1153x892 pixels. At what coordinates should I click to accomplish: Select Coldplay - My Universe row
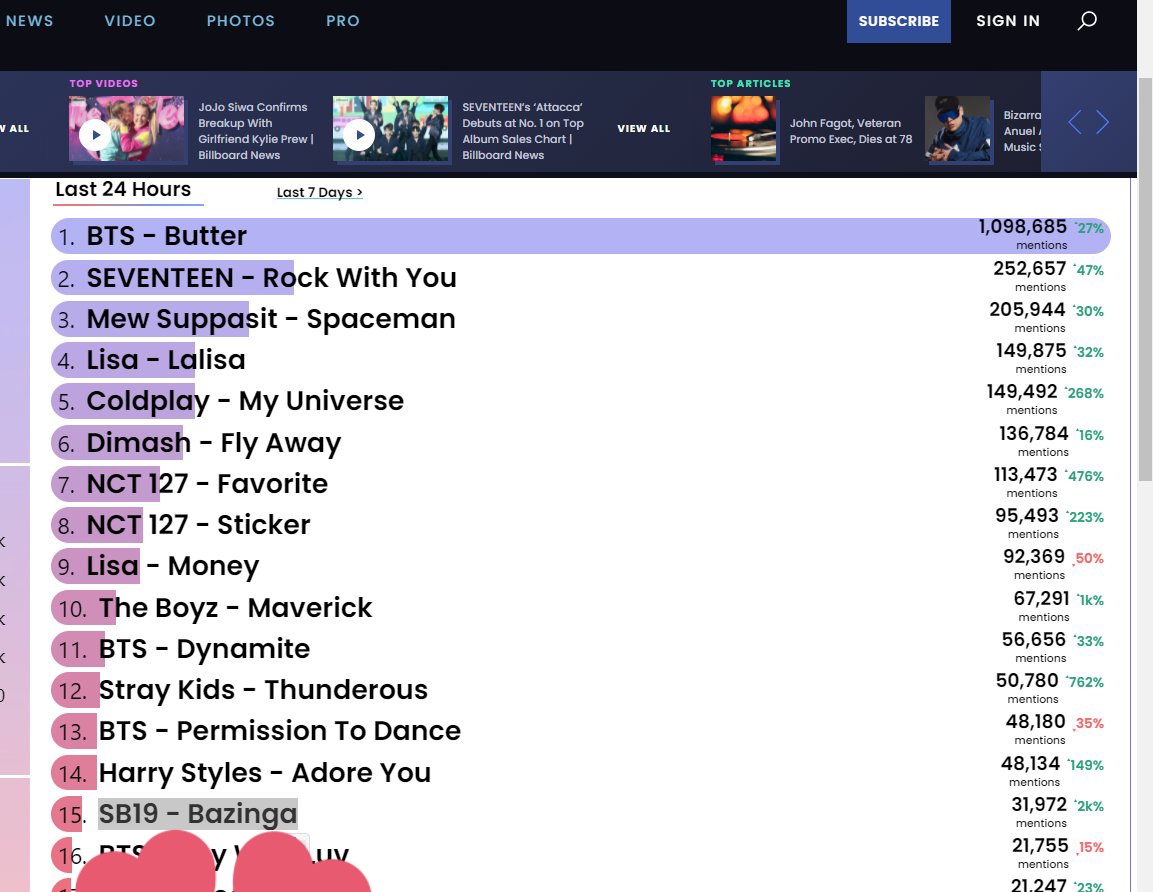[581, 402]
